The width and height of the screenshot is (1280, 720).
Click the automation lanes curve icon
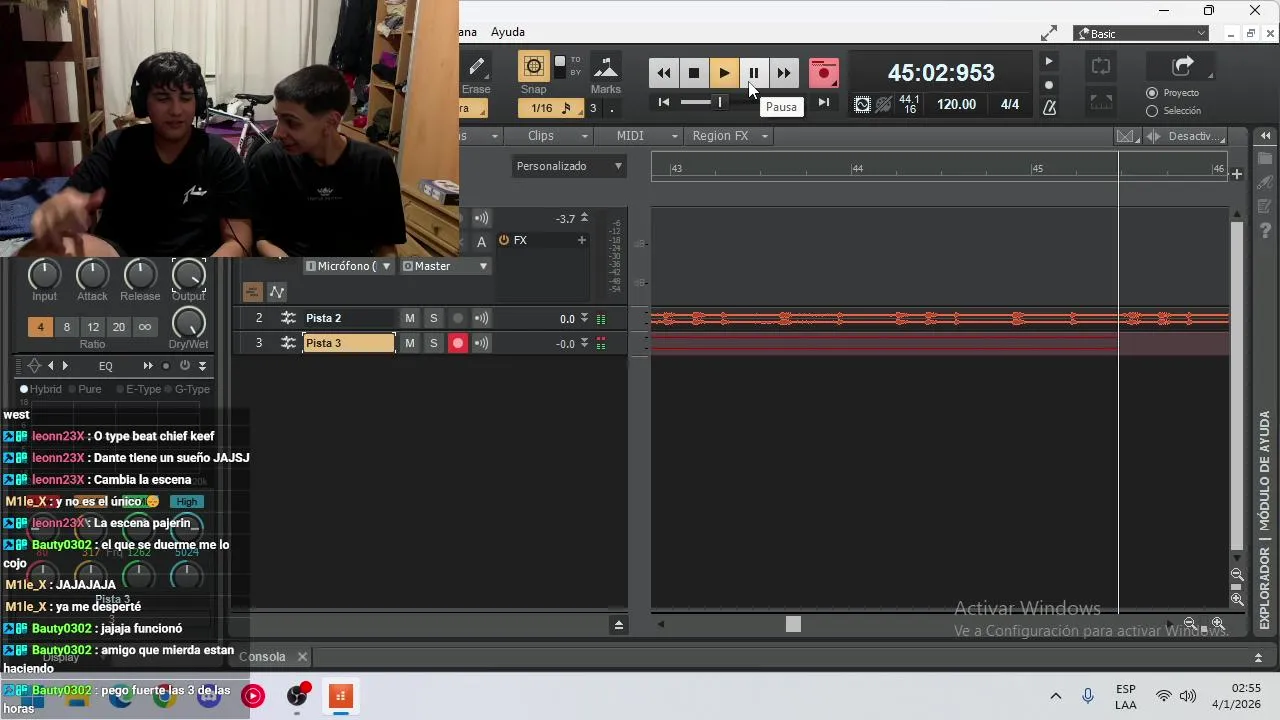click(x=277, y=292)
